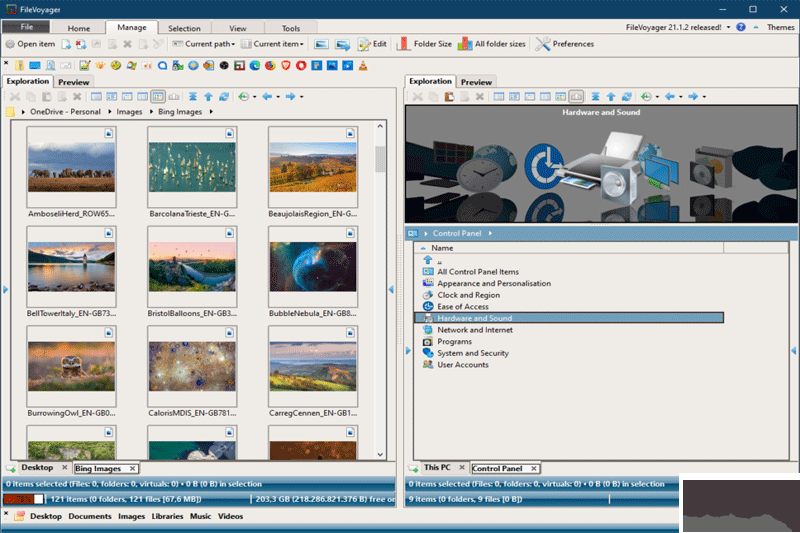The height and width of the screenshot is (533, 800).
Task: Click the Edit button in ribbon
Action: (x=372, y=44)
